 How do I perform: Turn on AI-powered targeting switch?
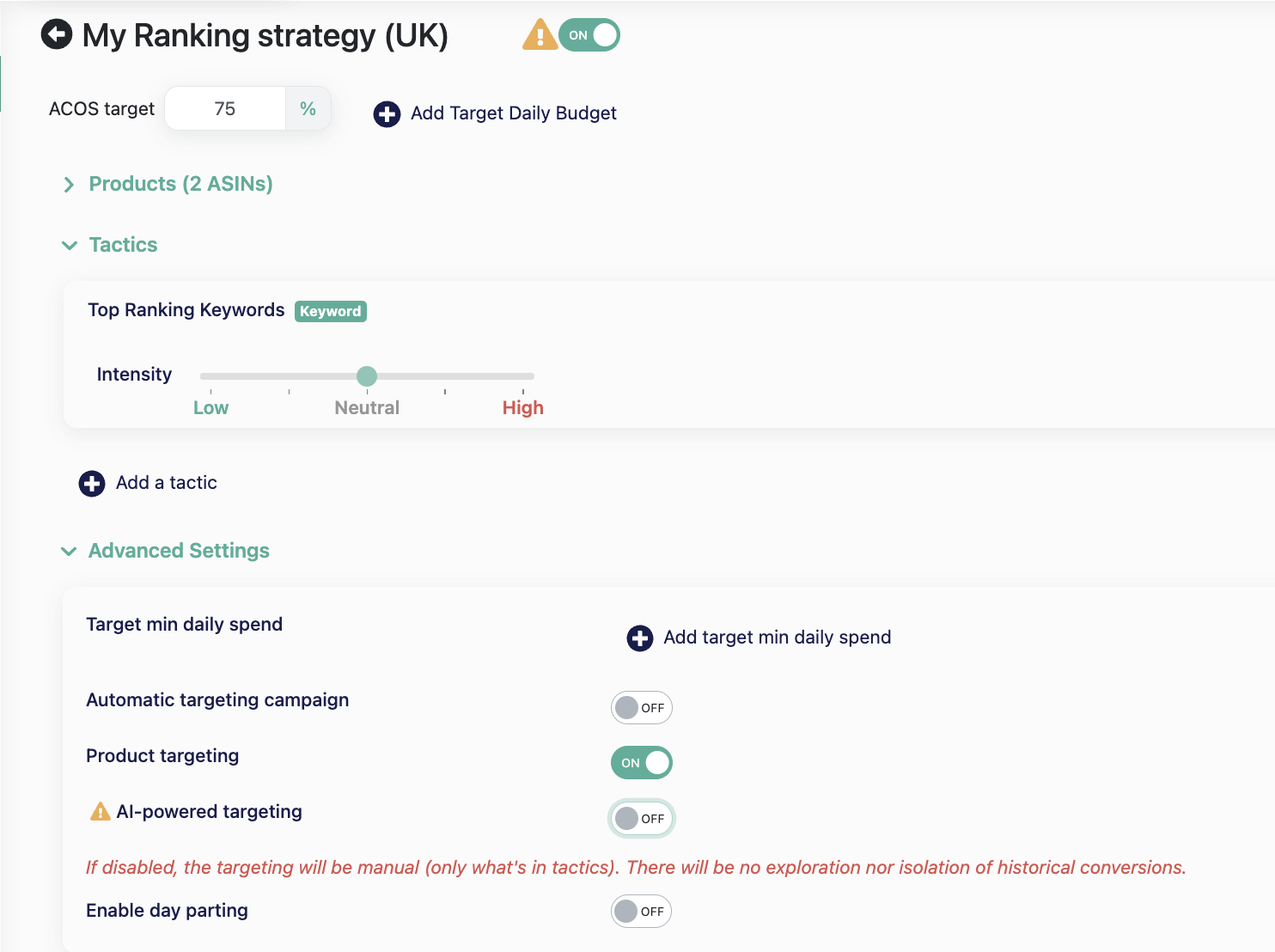(641, 819)
